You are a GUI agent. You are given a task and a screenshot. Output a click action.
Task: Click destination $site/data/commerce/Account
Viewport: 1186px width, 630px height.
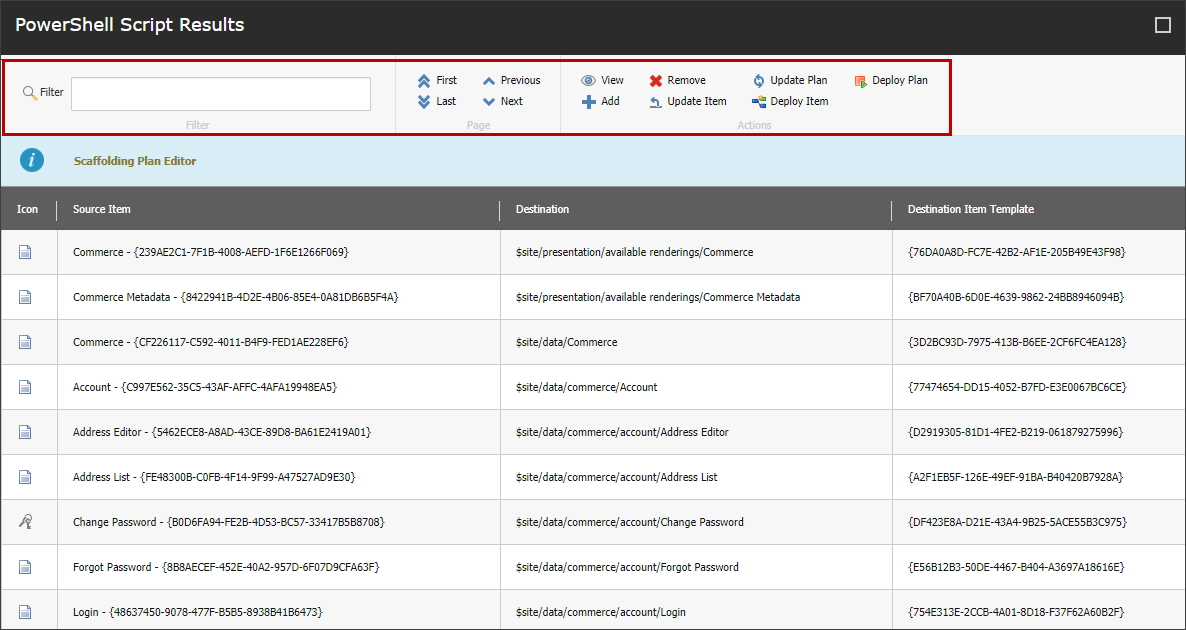click(x=586, y=387)
